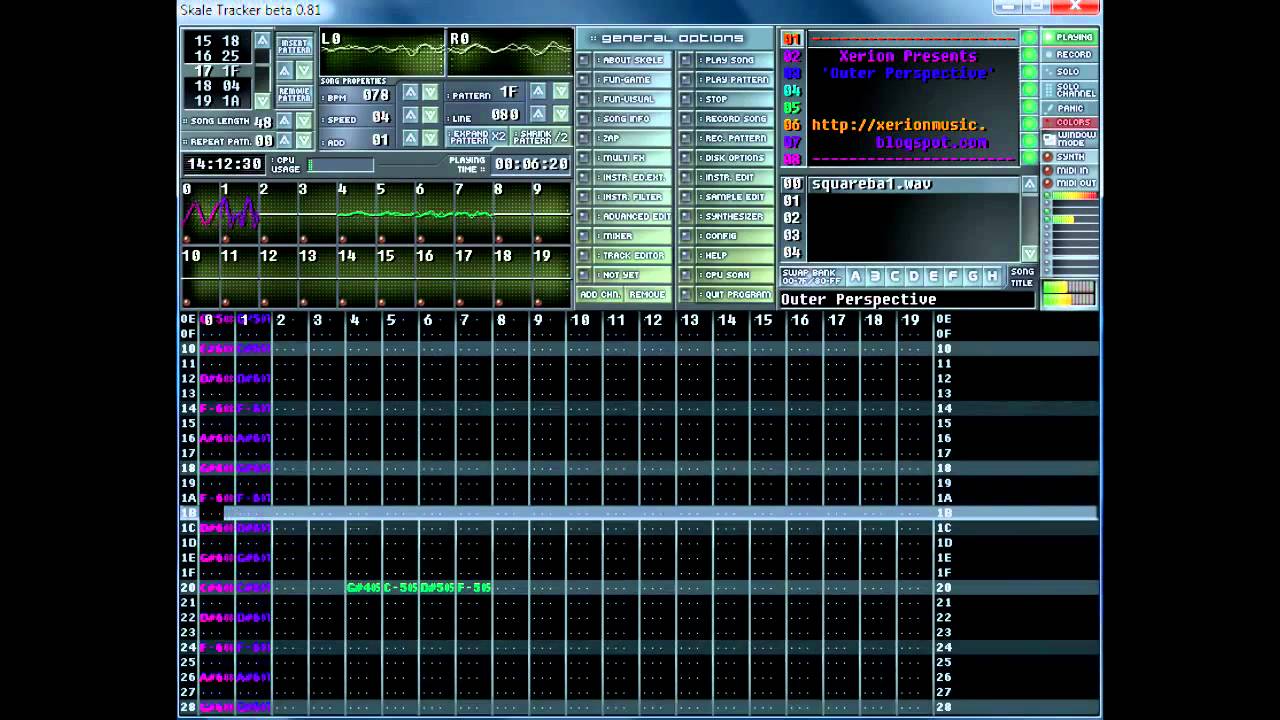Open the Colors setting
Image resolution: width=1280 pixels, height=720 pixels.
click(x=1070, y=123)
